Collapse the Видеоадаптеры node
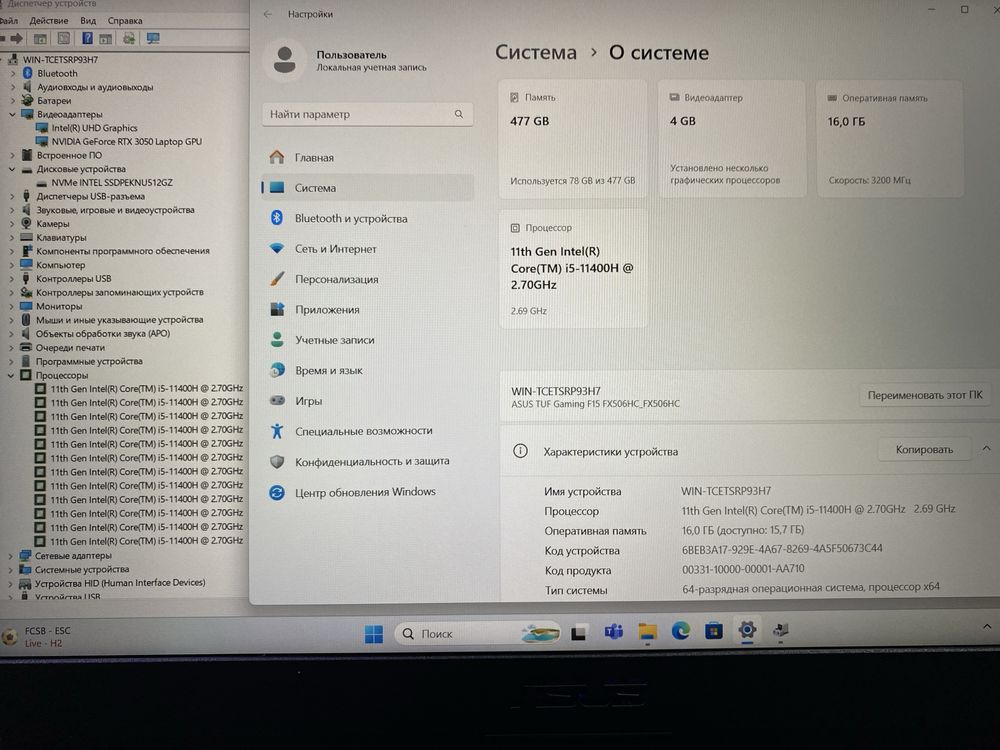Viewport: 1000px width, 750px height. click(12, 114)
